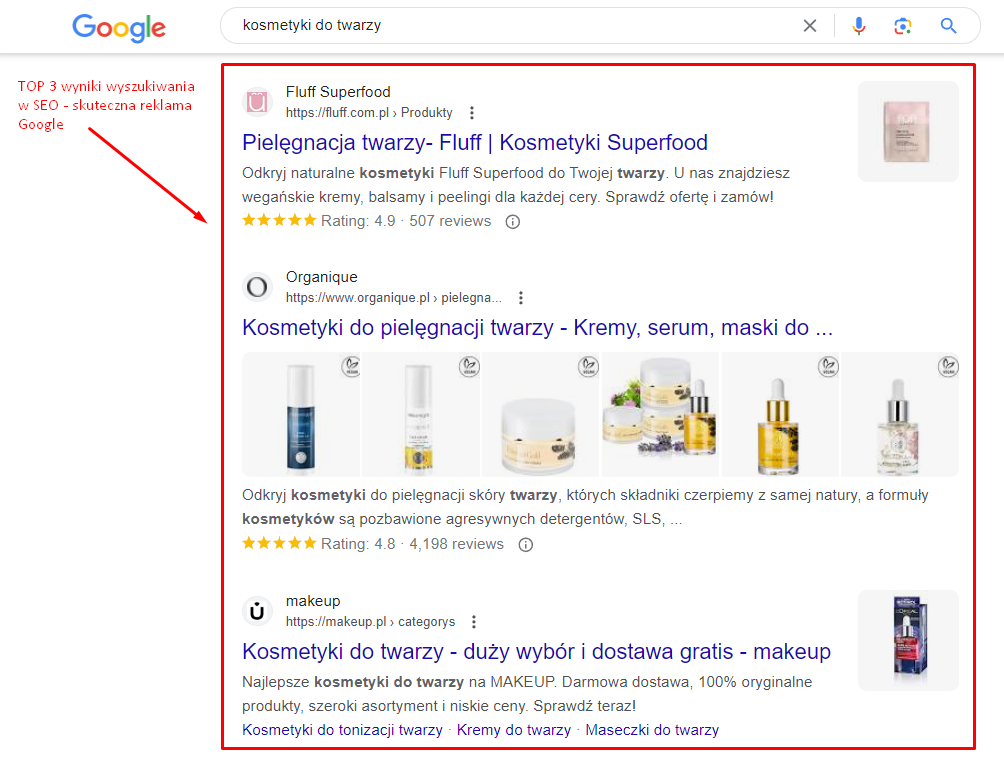Open three-dot menu for Organique result
This screenshot has height=772, width=1004.
(x=521, y=298)
